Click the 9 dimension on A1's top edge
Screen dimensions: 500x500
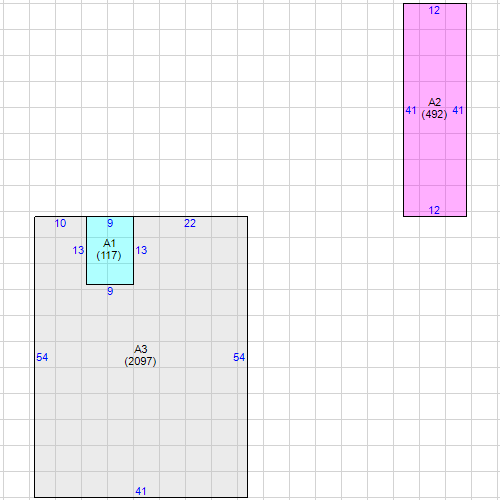click(110, 223)
